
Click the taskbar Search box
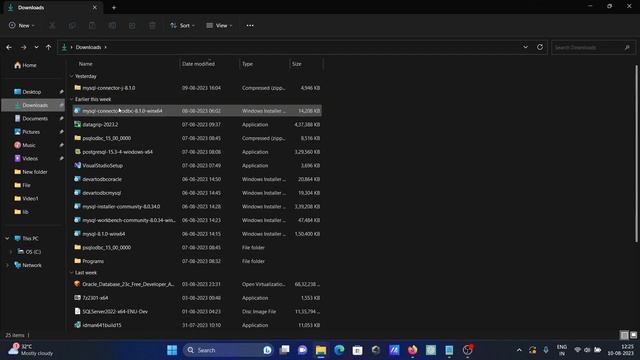(228, 350)
